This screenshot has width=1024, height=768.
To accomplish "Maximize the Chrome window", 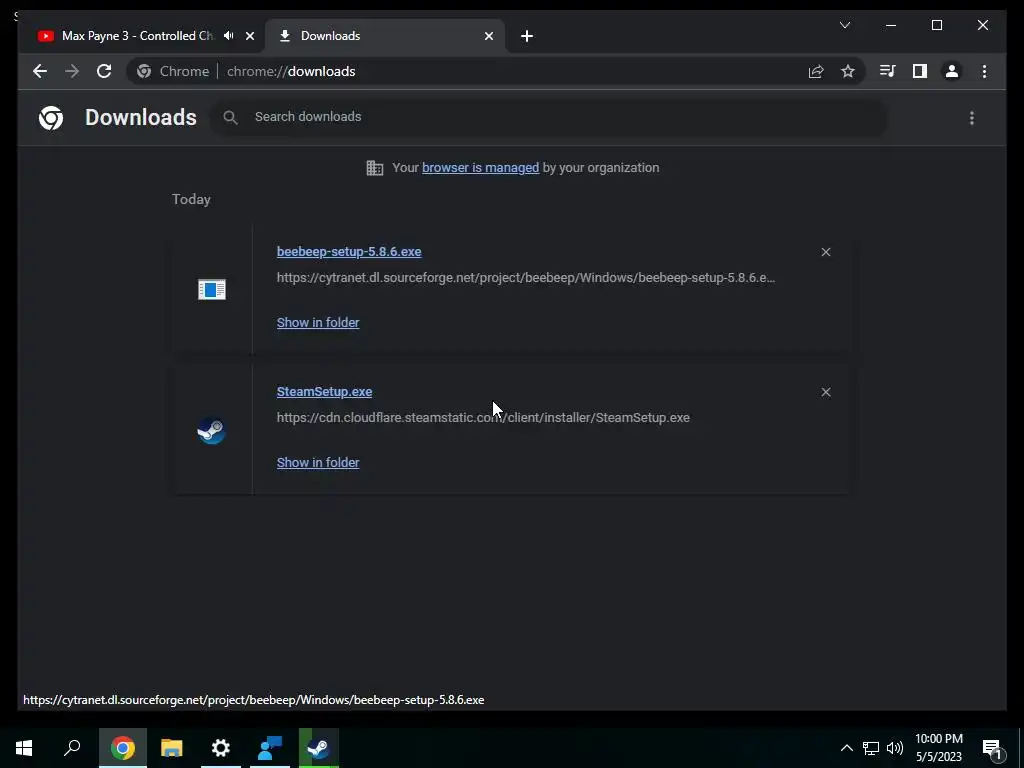I will (x=936, y=25).
